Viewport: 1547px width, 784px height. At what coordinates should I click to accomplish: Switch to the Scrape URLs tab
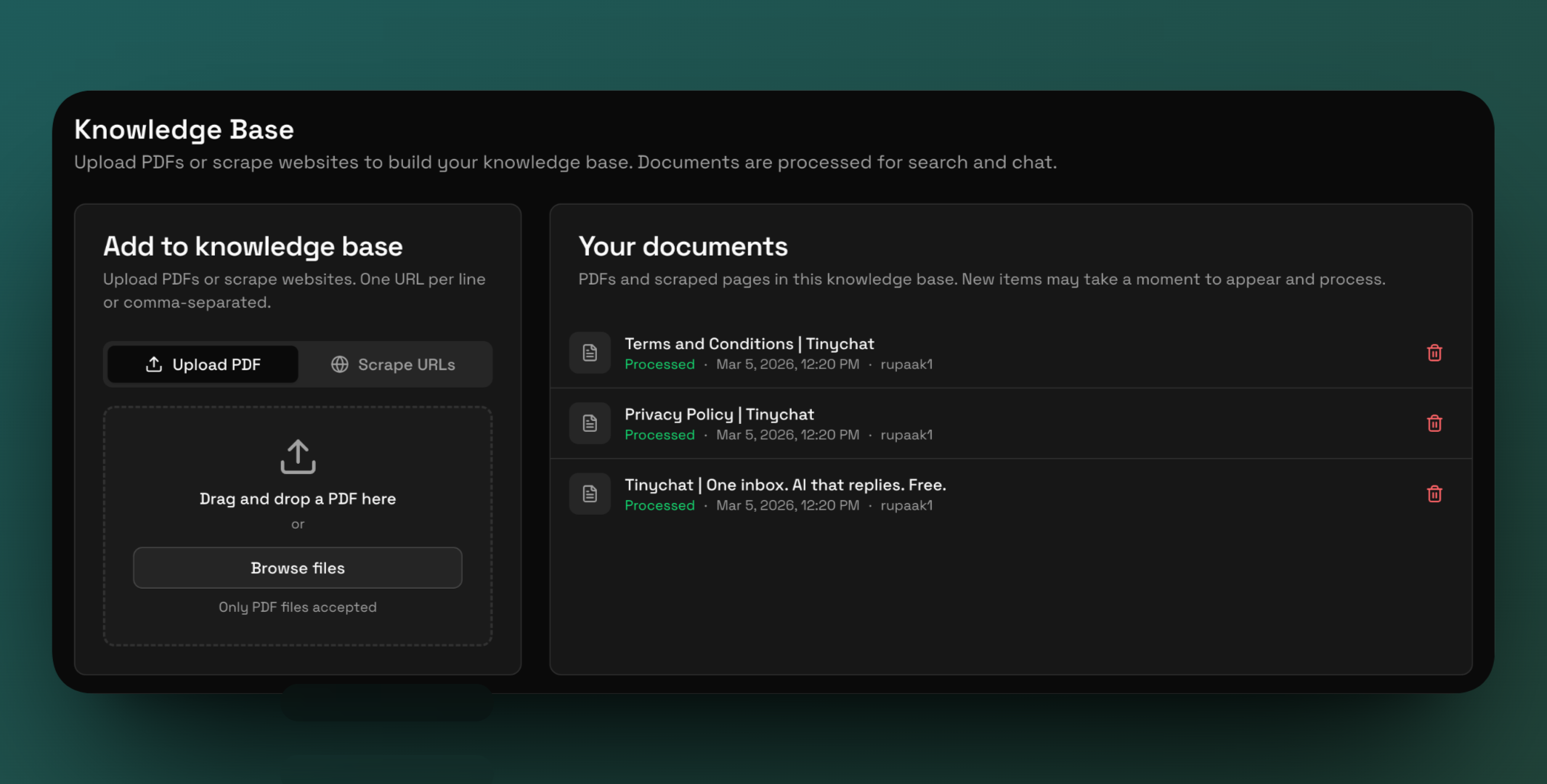click(x=394, y=364)
